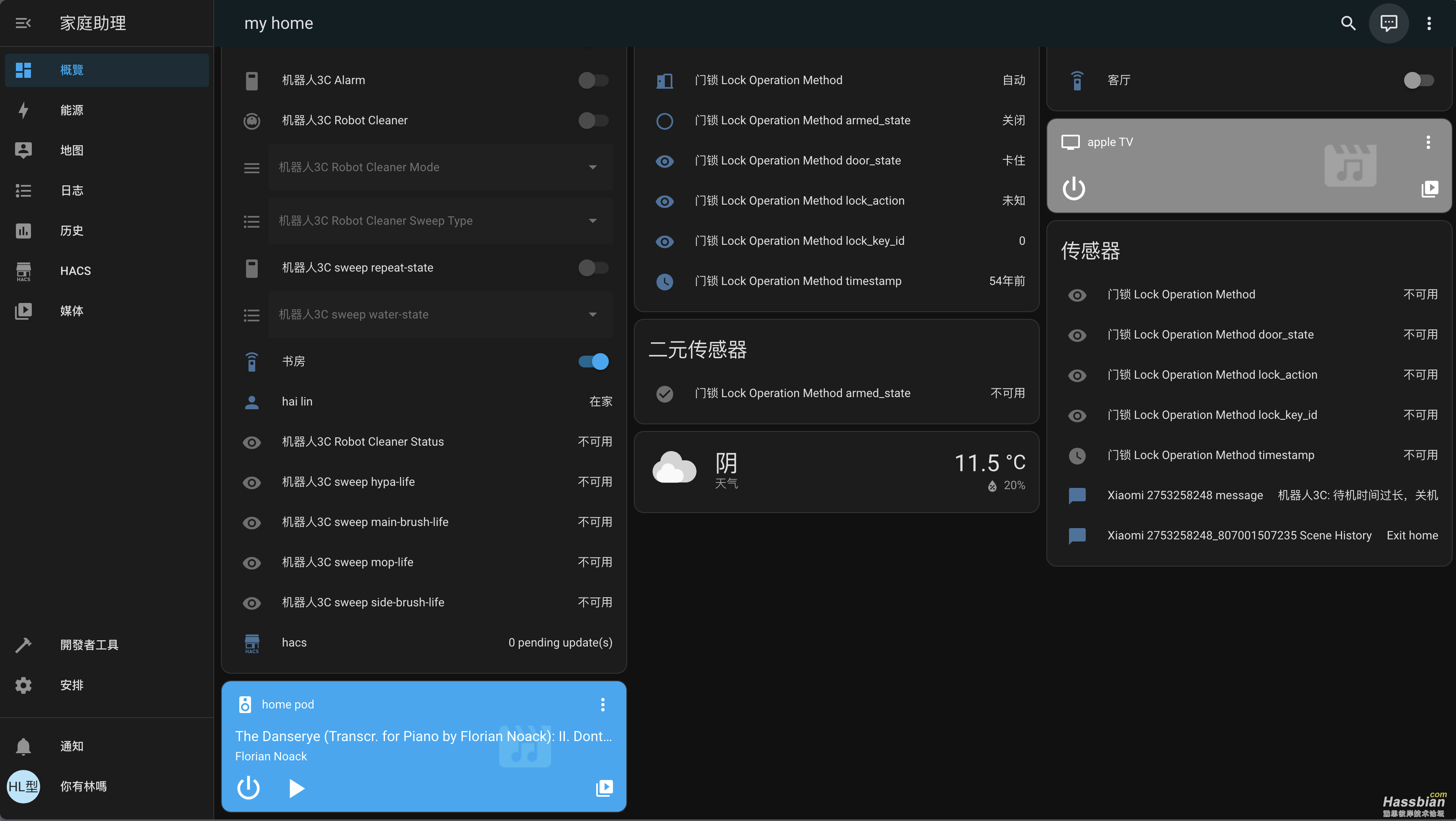Open the user profile avatar HL型
Screen dimensions: 1456x821
coord(23,787)
